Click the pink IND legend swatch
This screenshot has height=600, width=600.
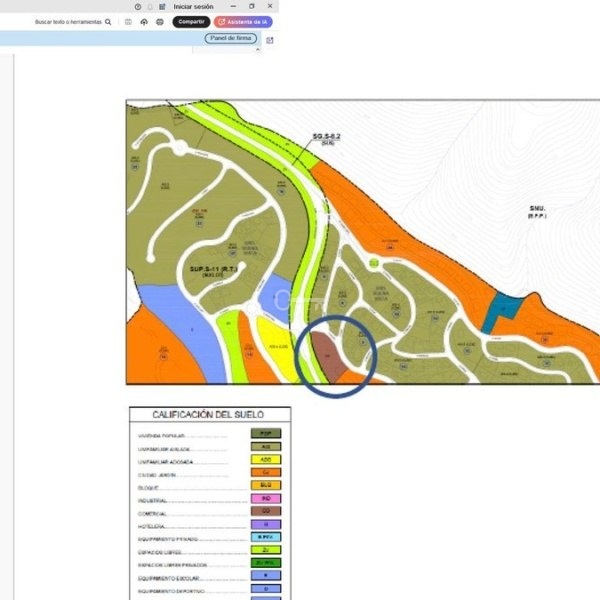point(265,498)
